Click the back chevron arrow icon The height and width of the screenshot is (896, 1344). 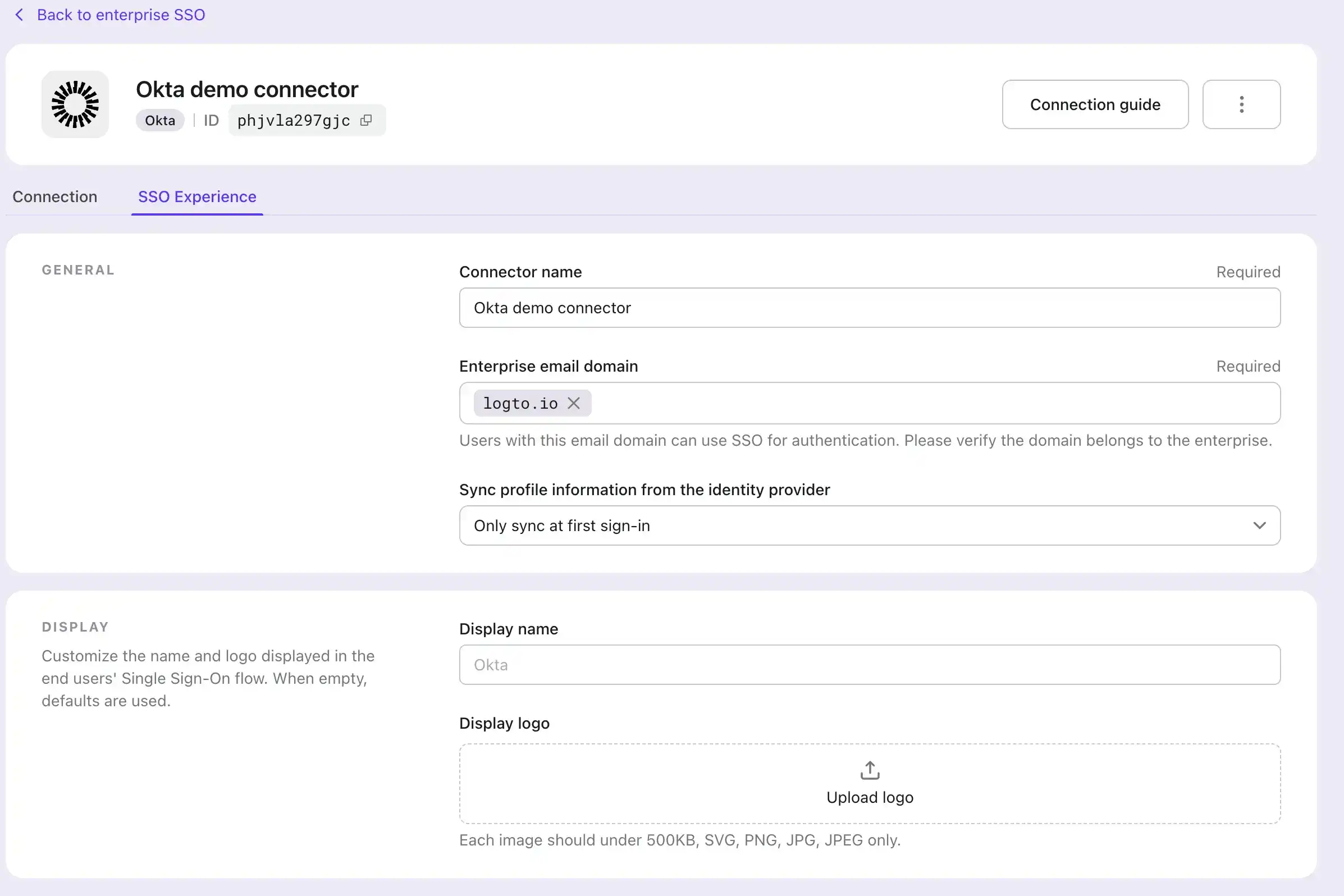[x=19, y=15]
